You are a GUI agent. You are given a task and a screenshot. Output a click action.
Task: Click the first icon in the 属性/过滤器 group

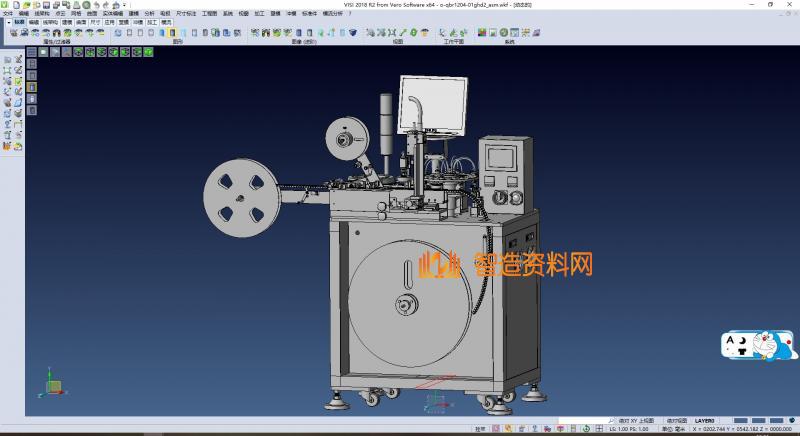(x=14, y=33)
